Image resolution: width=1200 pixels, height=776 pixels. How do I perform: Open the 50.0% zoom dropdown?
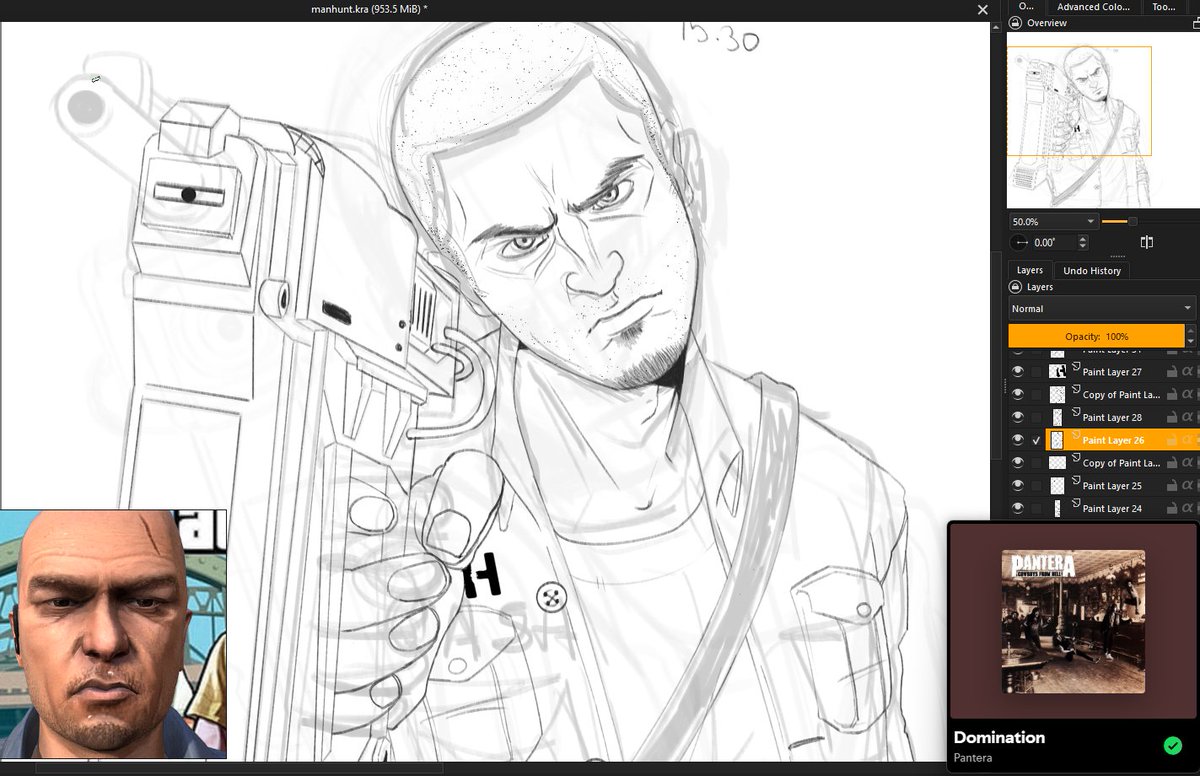coord(1053,221)
